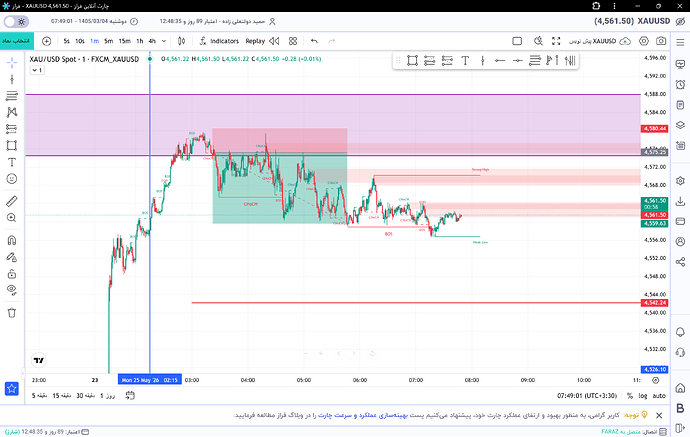This screenshot has width=690, height=437.
Task: Open the emoji icons tool
Action: 12,179
